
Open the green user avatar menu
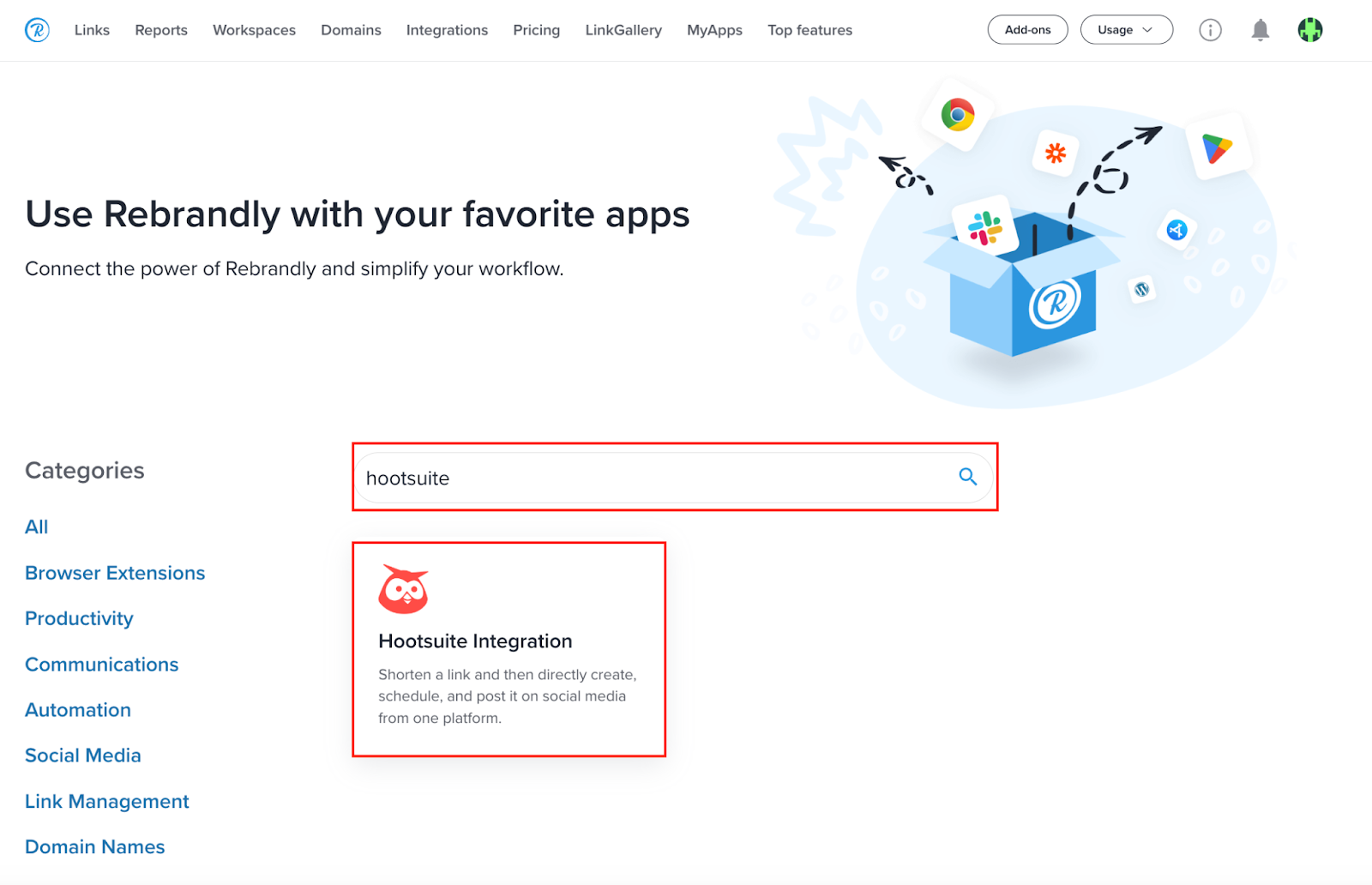point(1310,30)
